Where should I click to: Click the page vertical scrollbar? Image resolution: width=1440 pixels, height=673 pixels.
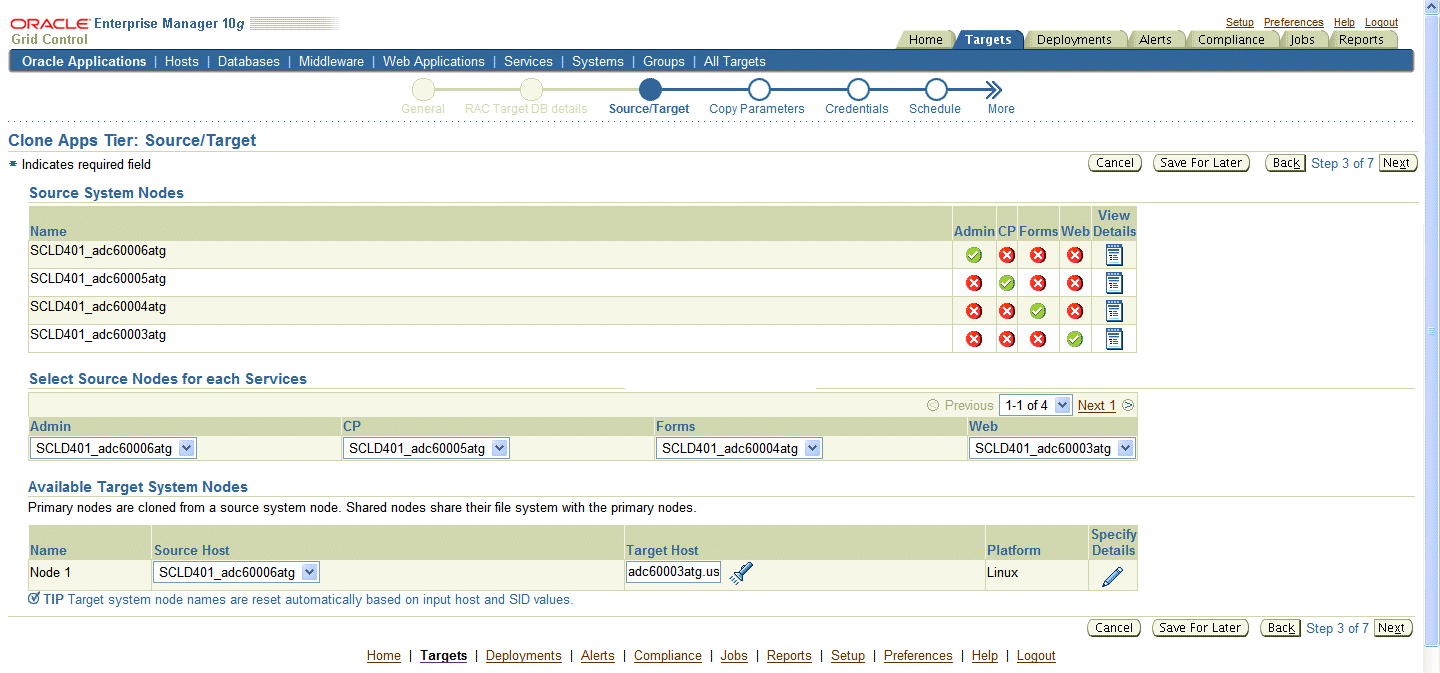point(1432,330)
